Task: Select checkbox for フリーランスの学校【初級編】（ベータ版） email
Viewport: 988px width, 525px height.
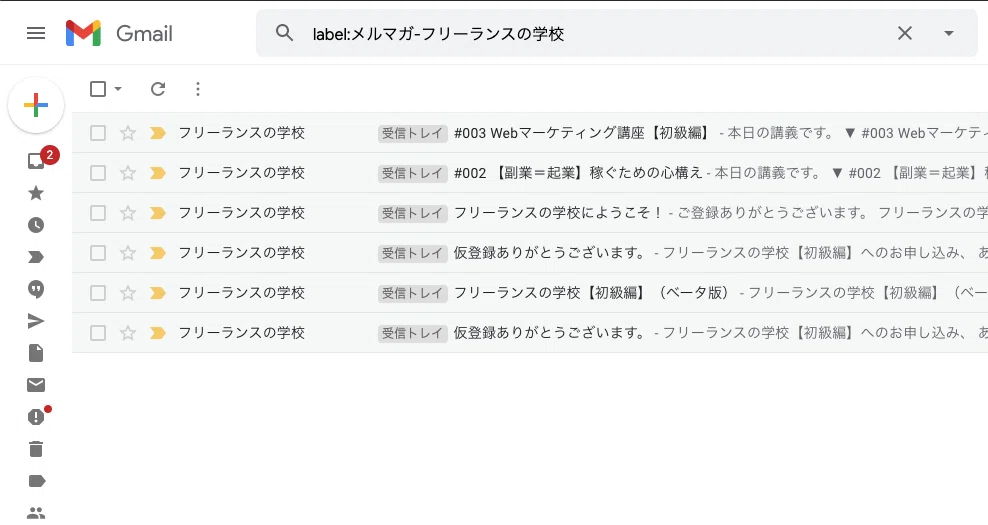Action: coord(98,293)
